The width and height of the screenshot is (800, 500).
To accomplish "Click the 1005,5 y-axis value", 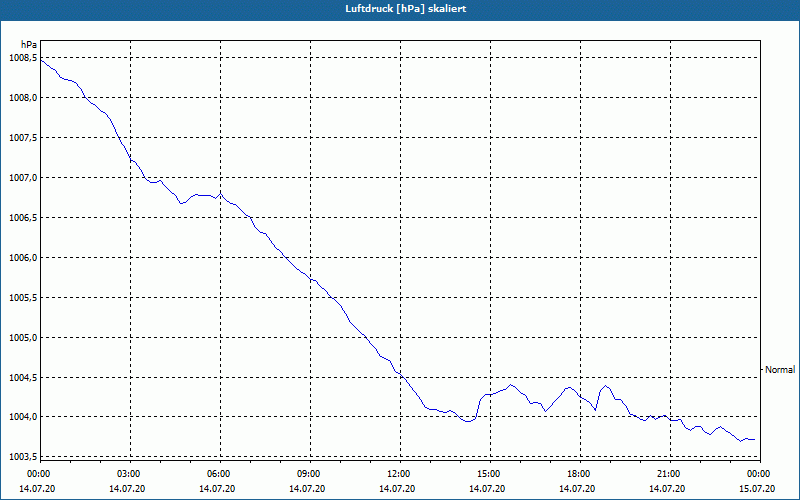I will point(23,298).
